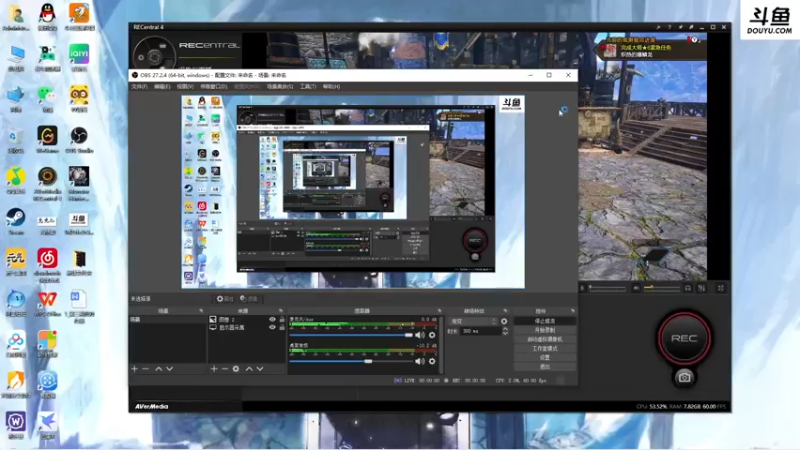Image resolution: width=800 pixels, height=450 pixels.
Task: Click the source 属性 properties button
Action: [x=225, y=299]
